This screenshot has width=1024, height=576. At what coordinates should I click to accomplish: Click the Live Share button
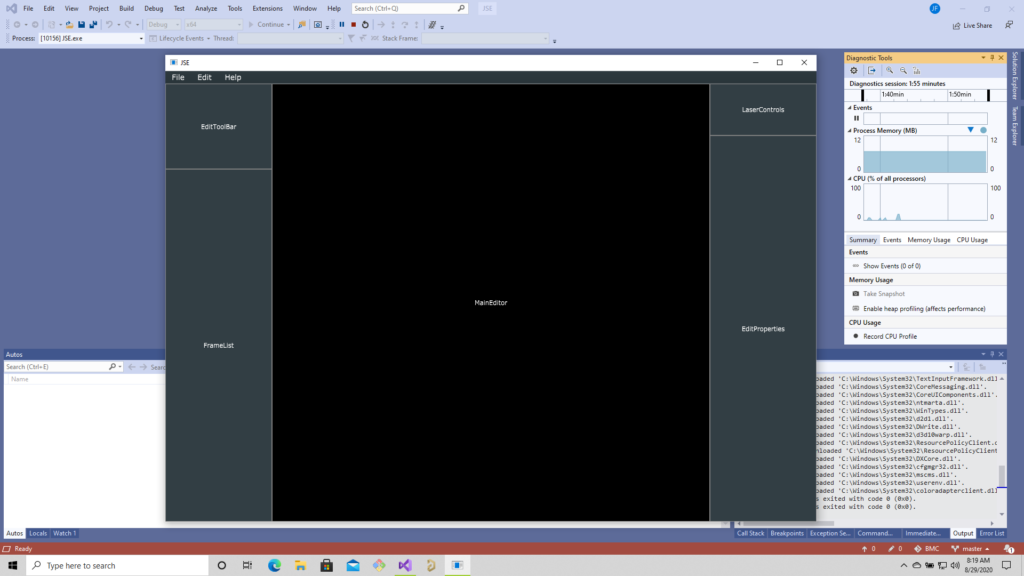point(970,25)
